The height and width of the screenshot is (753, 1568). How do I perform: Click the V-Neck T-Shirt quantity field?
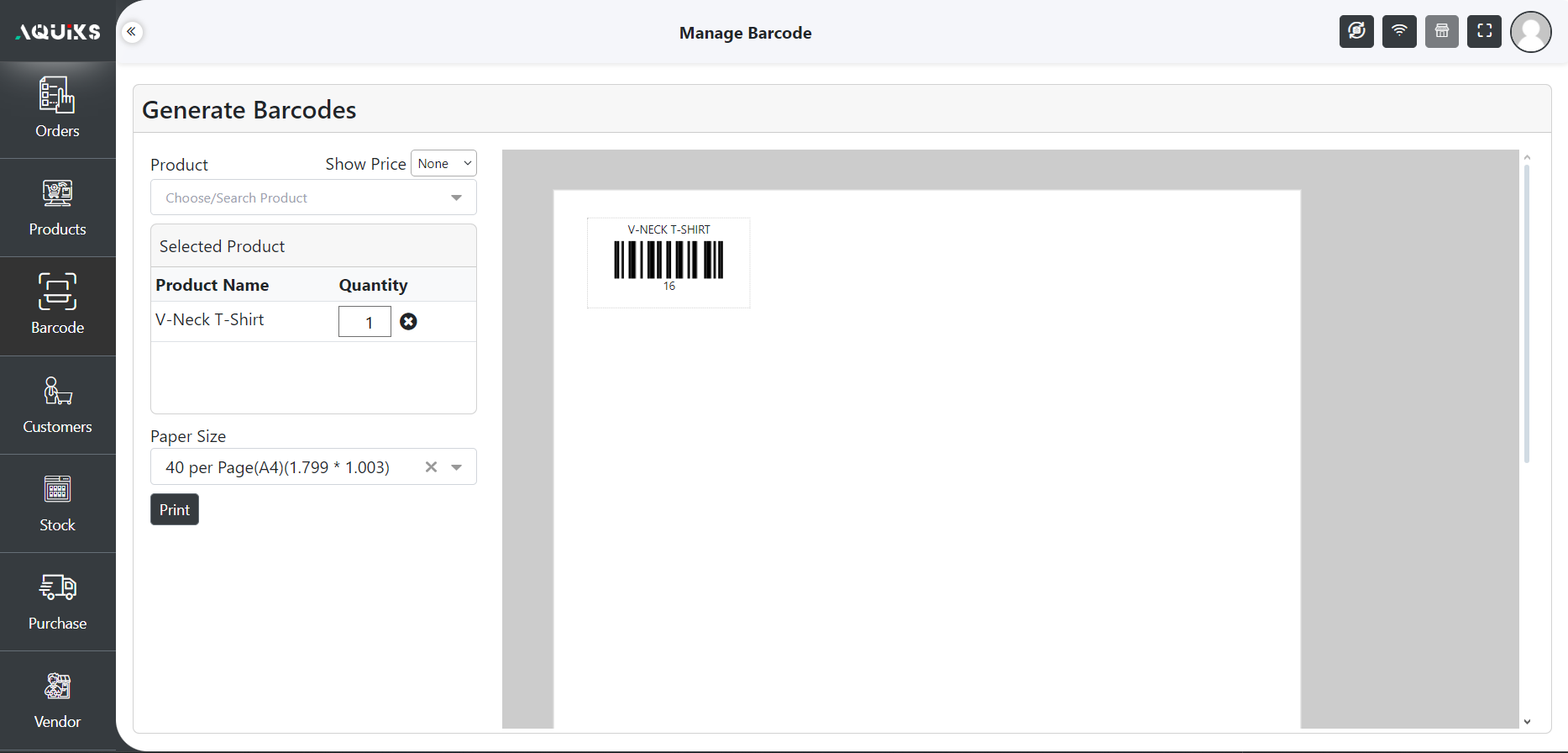(364, 322)
